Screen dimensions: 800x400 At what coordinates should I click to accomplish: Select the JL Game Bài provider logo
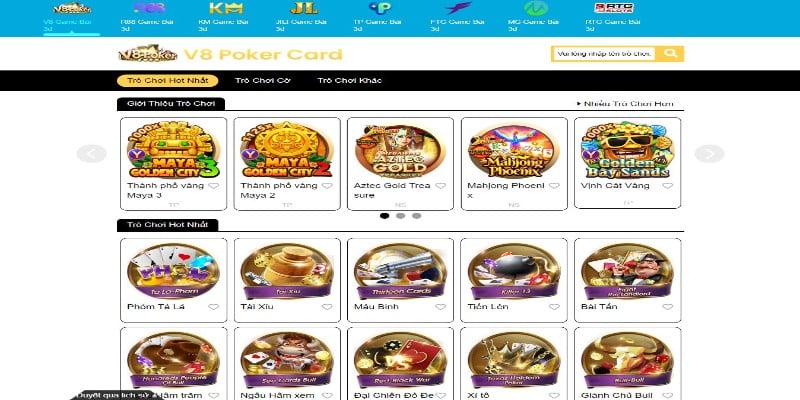coord(304,8)
